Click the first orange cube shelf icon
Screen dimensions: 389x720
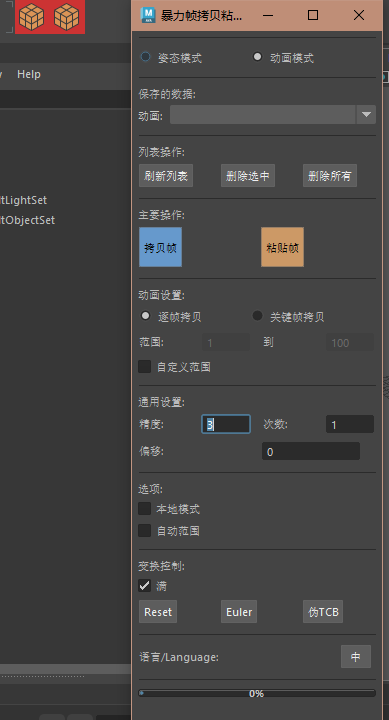tap(31, 17)
